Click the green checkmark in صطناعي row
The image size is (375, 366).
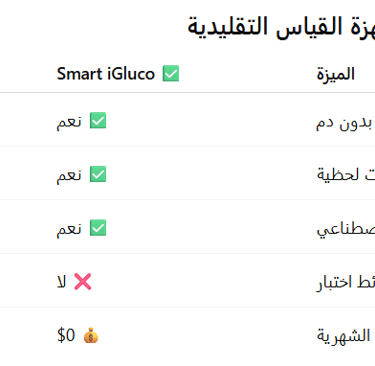(x=98, y=228)
